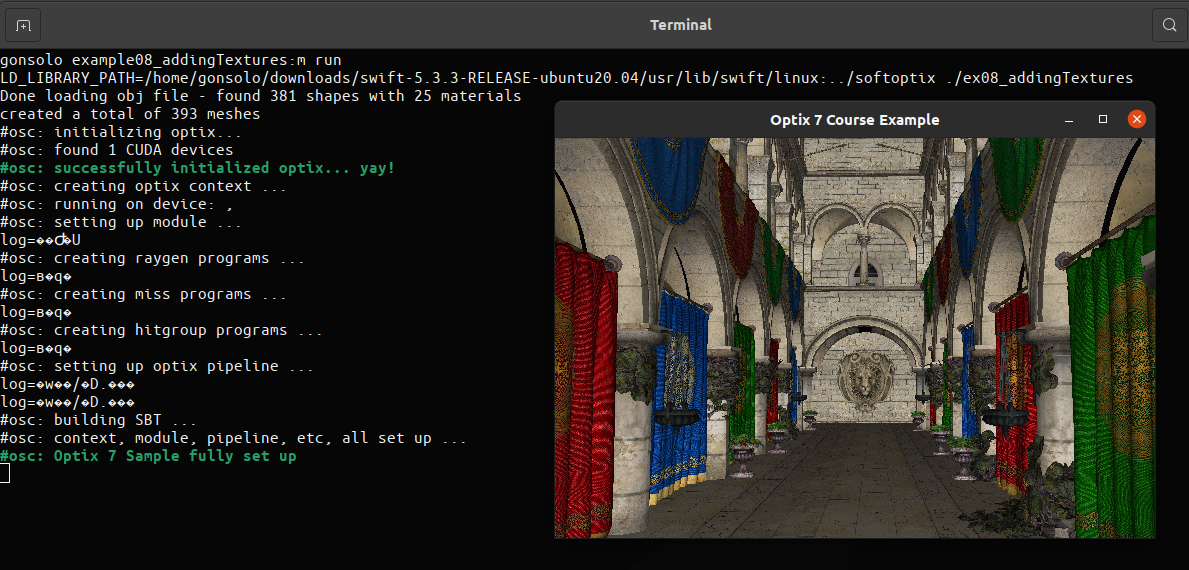Image resolution: width=1189 pixels, height=570 pixels.
Task: Click '#osc: setting up optix pipeline ...'
Action: (x=157, y=366)
